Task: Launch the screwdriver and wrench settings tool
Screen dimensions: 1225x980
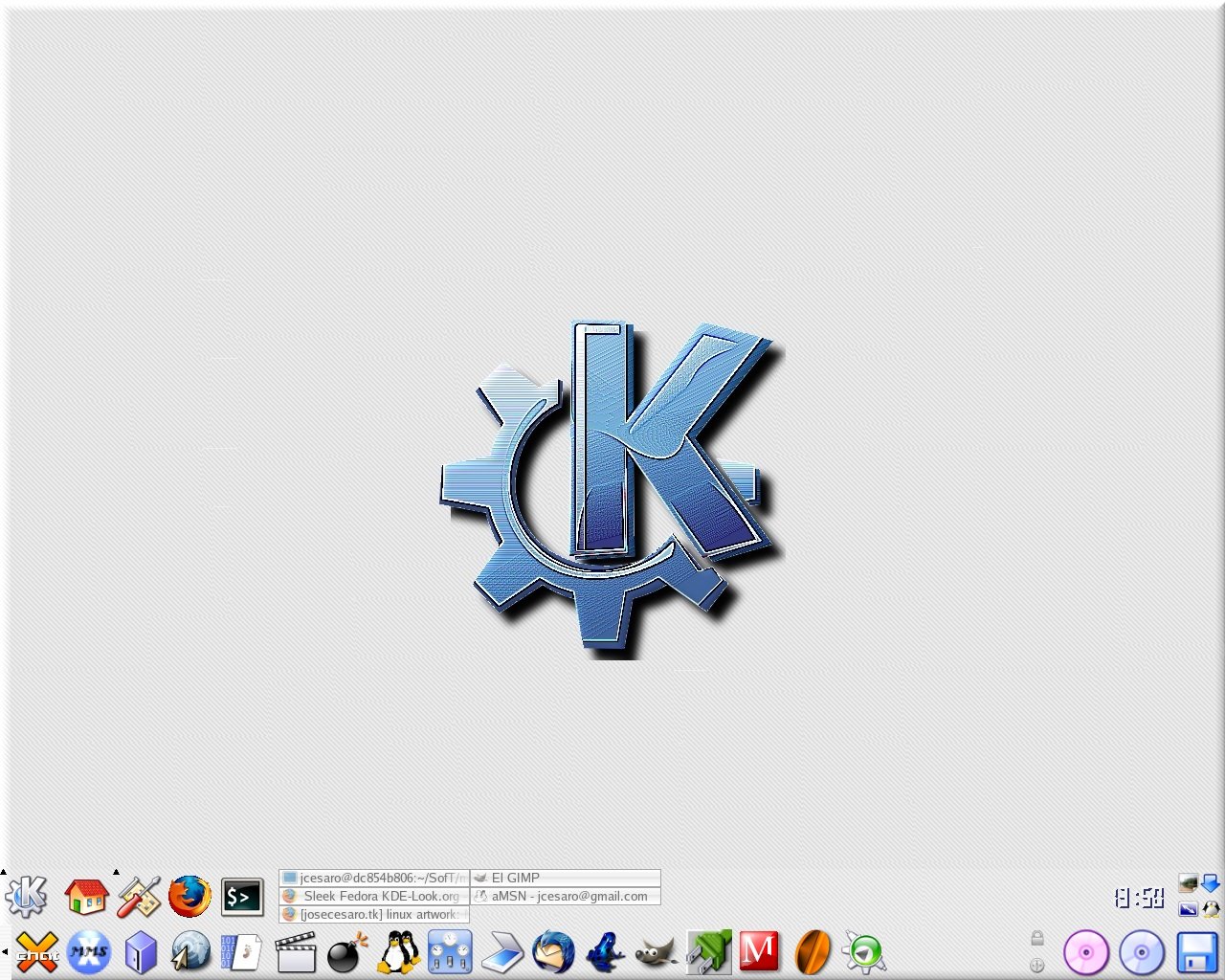Action: point(139,897)
